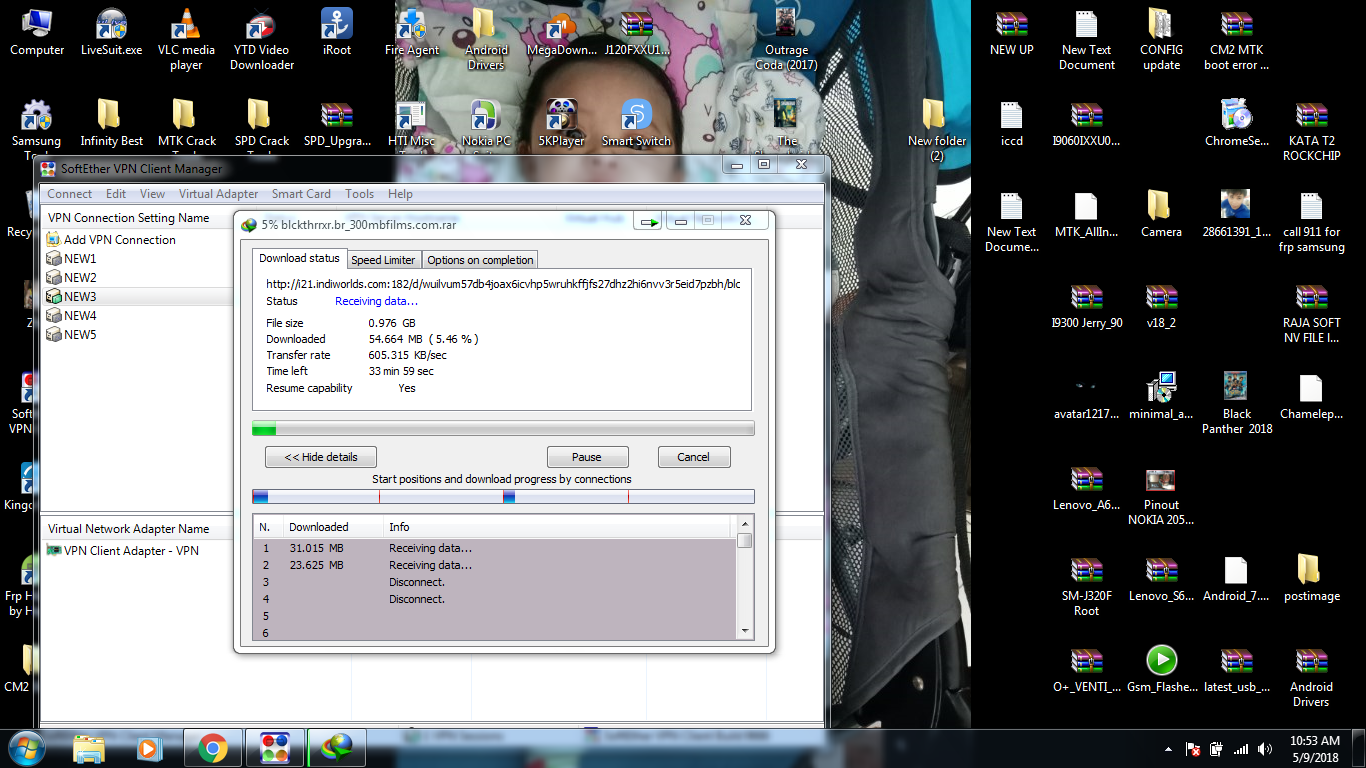Select the NEW1 VPN connection
This screenshot has width=1366, height=768.
71,259
